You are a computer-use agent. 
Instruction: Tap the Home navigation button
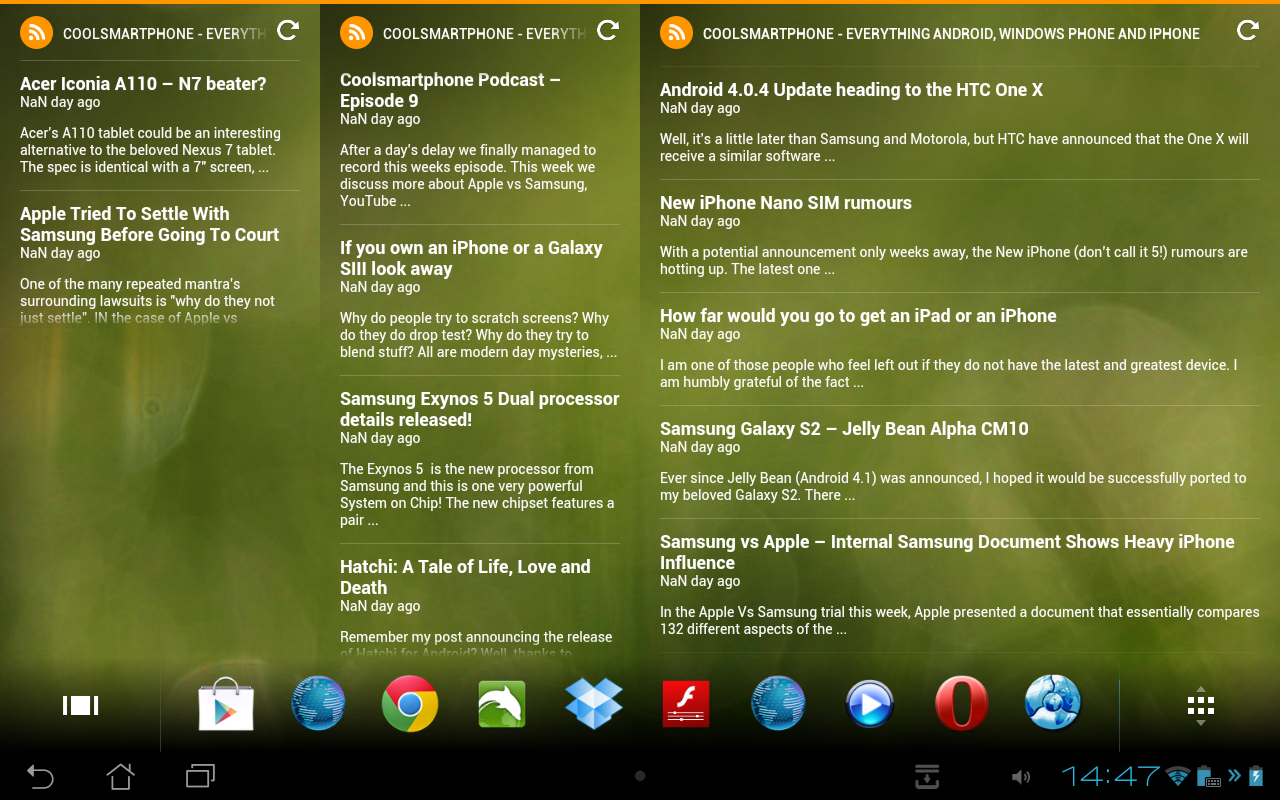(120, 776)
